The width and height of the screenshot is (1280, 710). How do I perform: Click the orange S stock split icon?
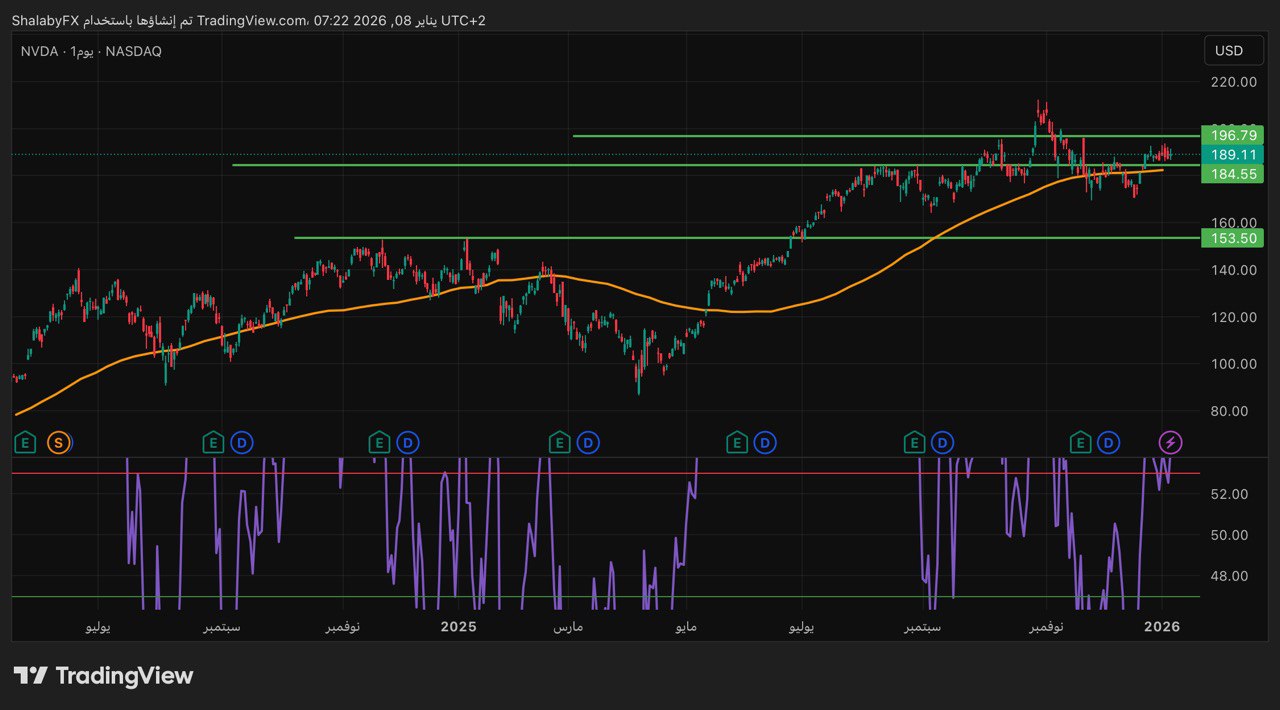pos(58,442)
